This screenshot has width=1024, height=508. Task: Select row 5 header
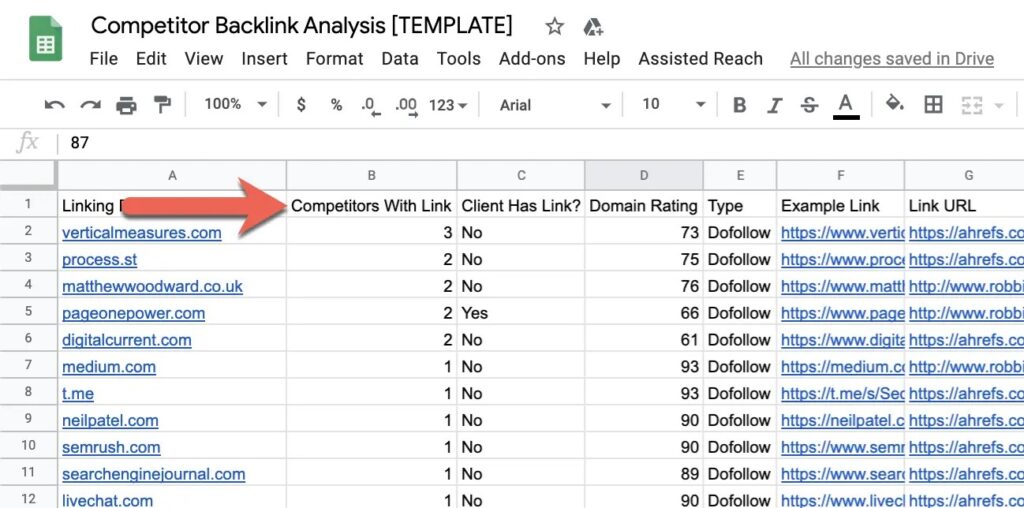click(28, 311)
